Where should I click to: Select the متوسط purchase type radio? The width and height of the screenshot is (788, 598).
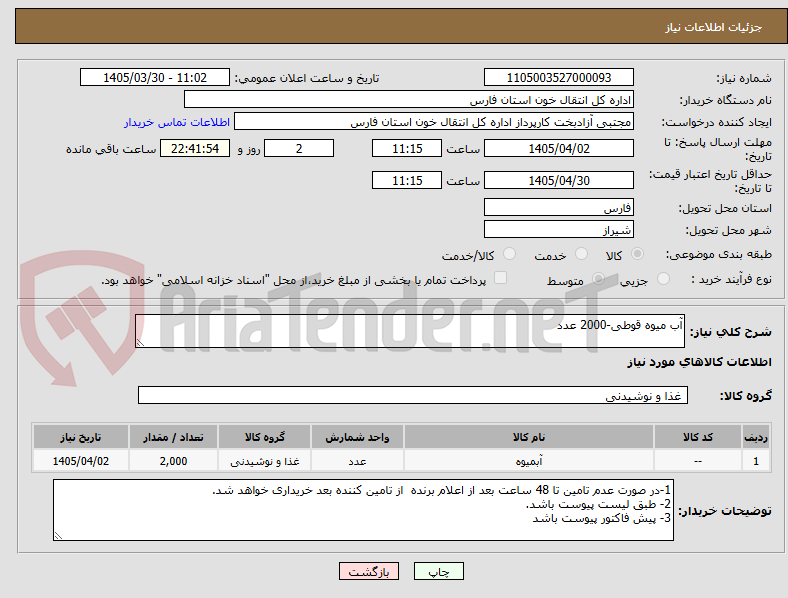pos(598,279)
